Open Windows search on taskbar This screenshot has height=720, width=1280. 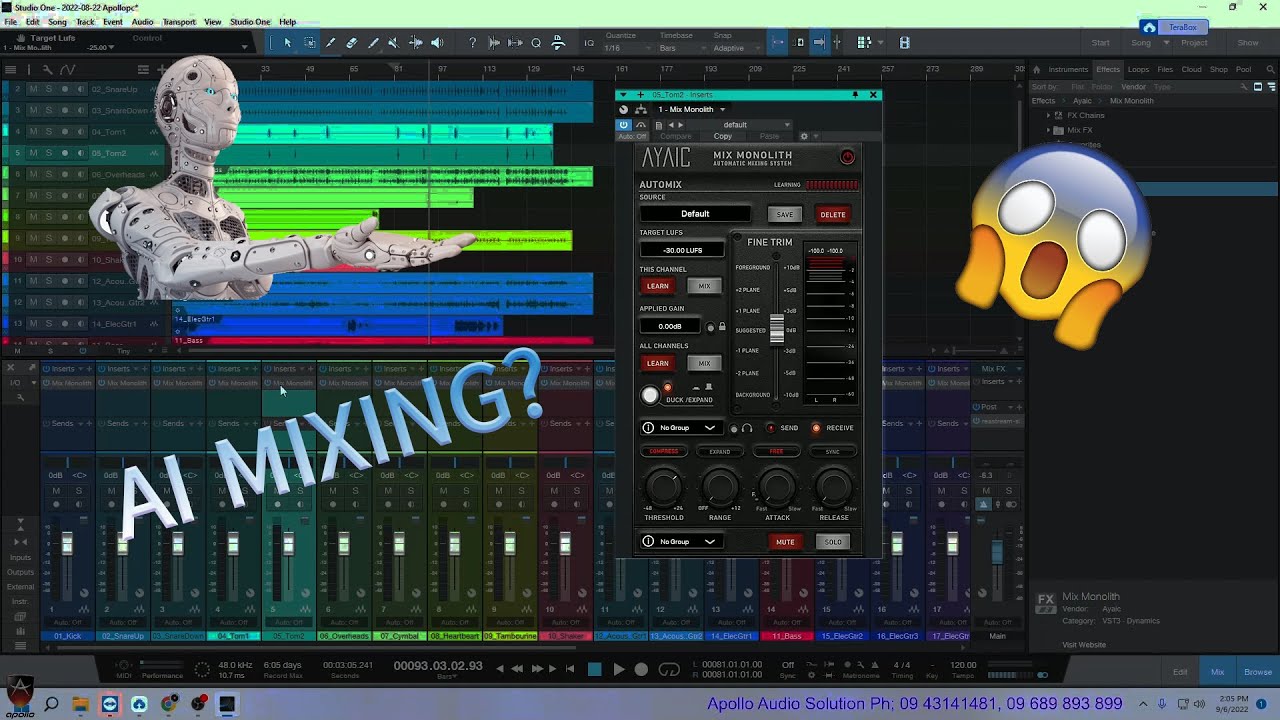(51, 704)
